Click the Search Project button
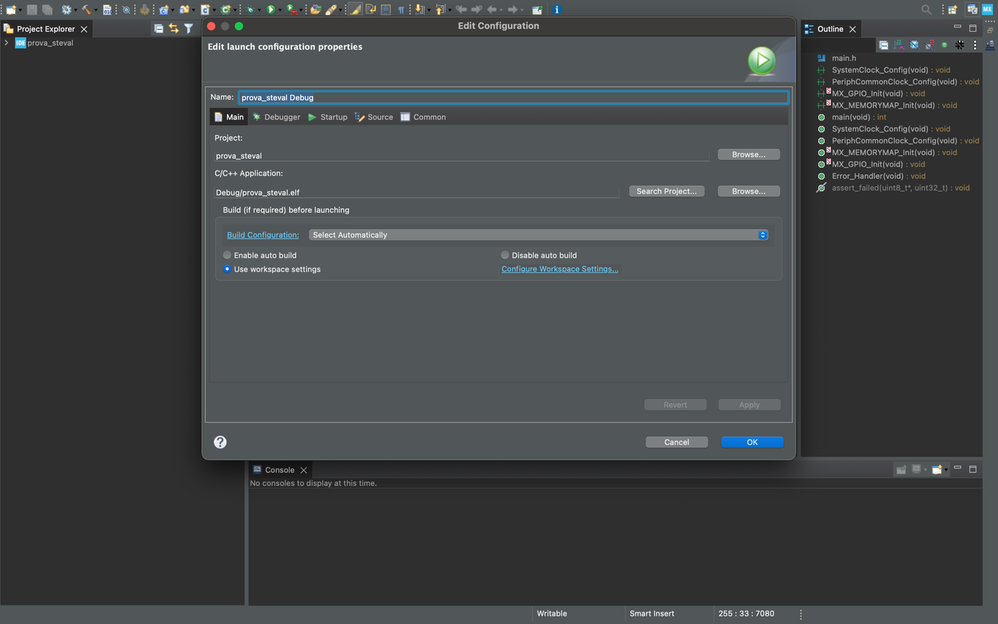This screenshot has height=624, width=998. (666, 190)
